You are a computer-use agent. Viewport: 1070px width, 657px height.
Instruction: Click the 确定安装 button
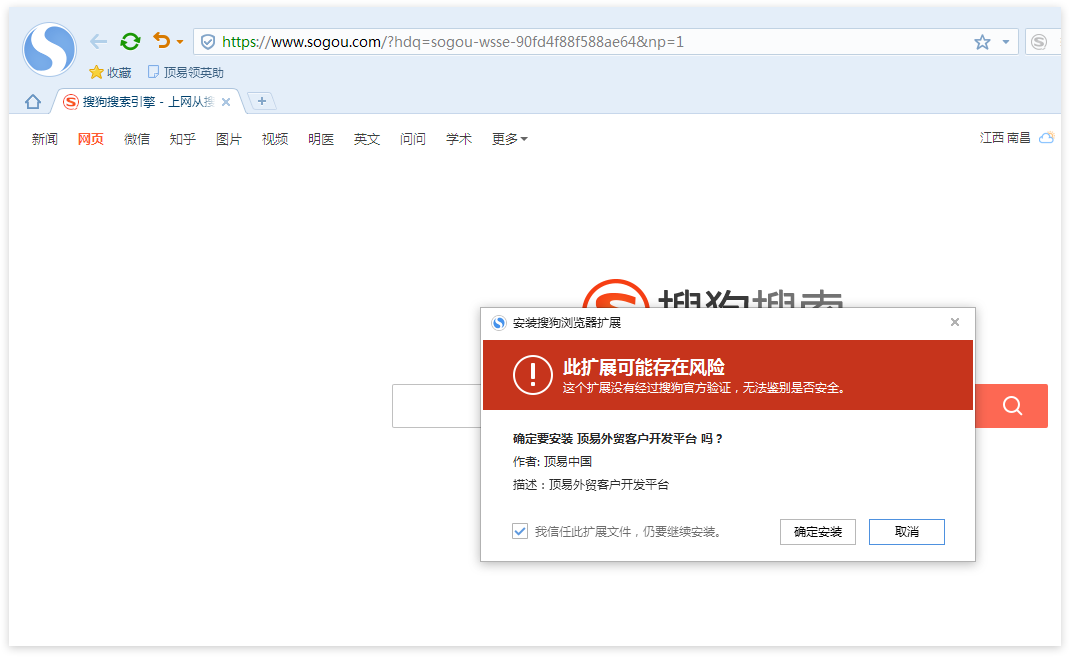[818, 532]
